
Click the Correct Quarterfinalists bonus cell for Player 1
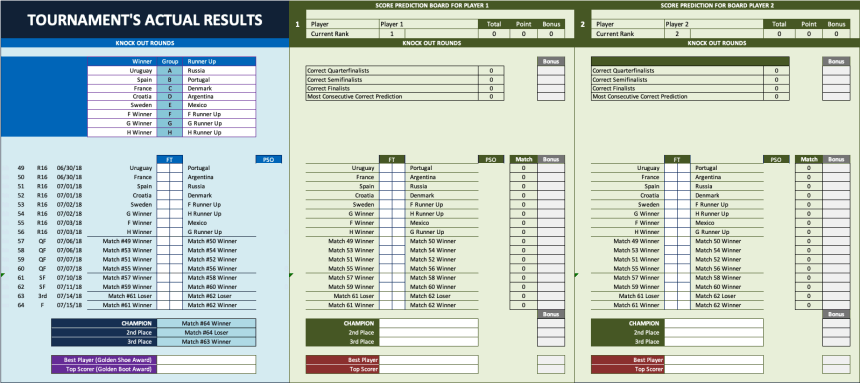tap(551, 71)
